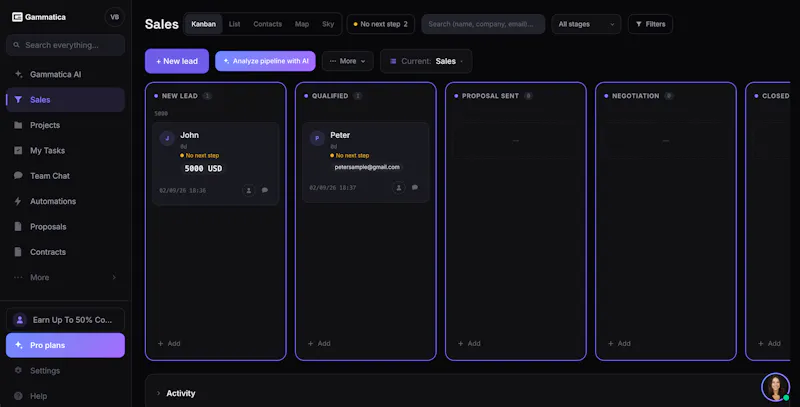Screen dimensions: 800x407
Task: Open Projects folder icon in sidebar
Action: click(x=18, y=125)
